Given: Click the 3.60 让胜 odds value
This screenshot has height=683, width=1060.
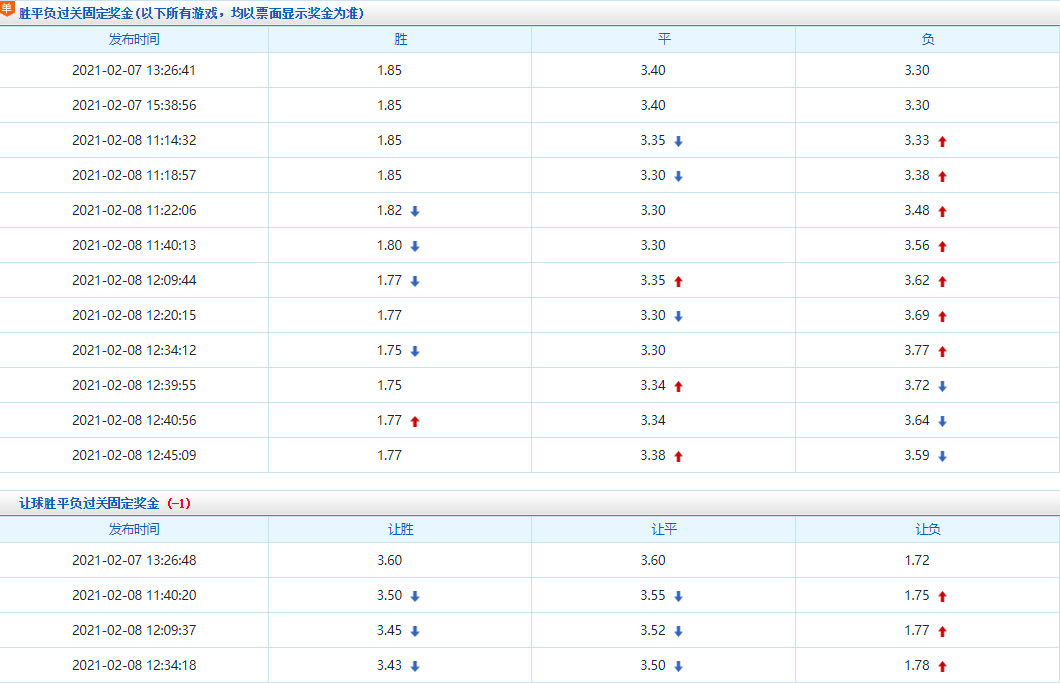Looking at the screenshot, I should pos(389,561).
